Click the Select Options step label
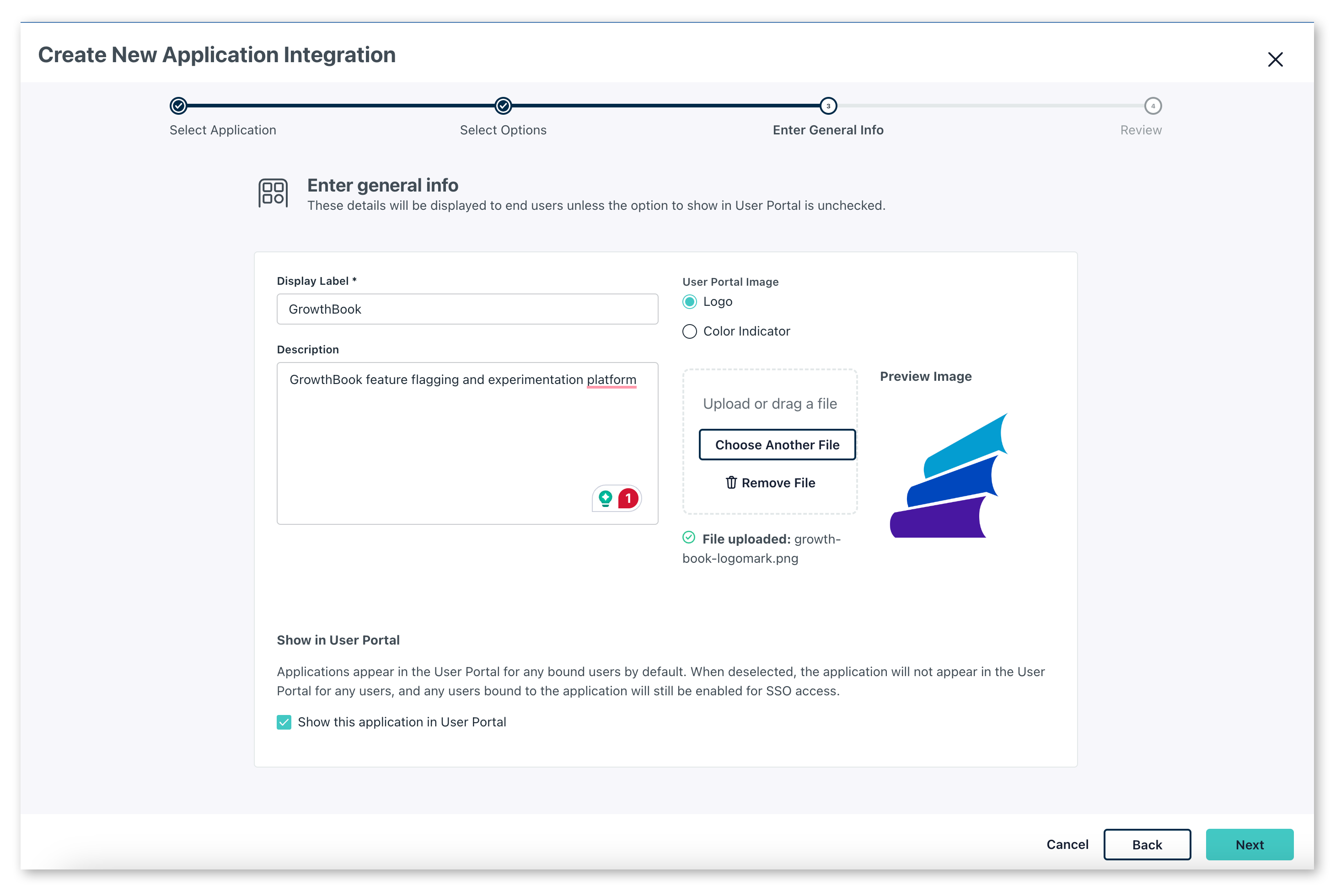The width and height of the screenshot is (1341, 896). (x=503, y=129)
